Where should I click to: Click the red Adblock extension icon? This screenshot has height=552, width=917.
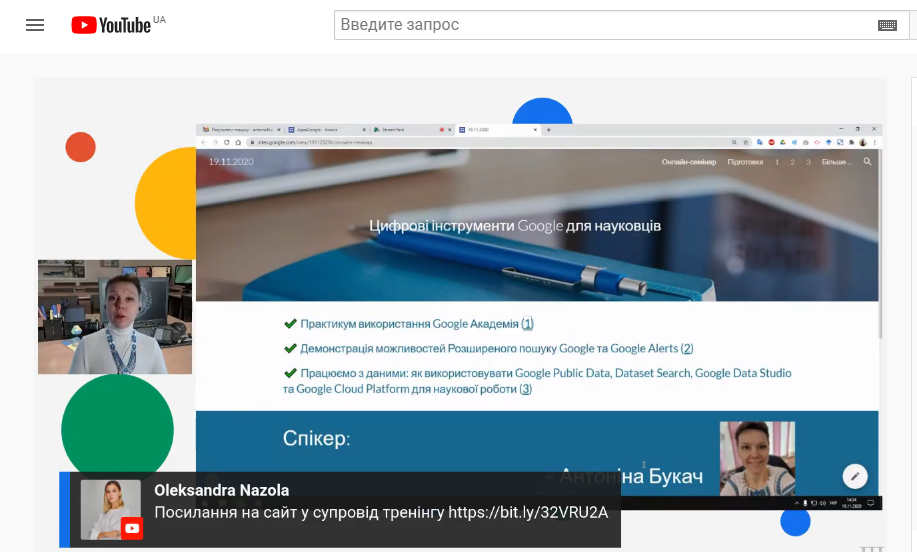771,142
